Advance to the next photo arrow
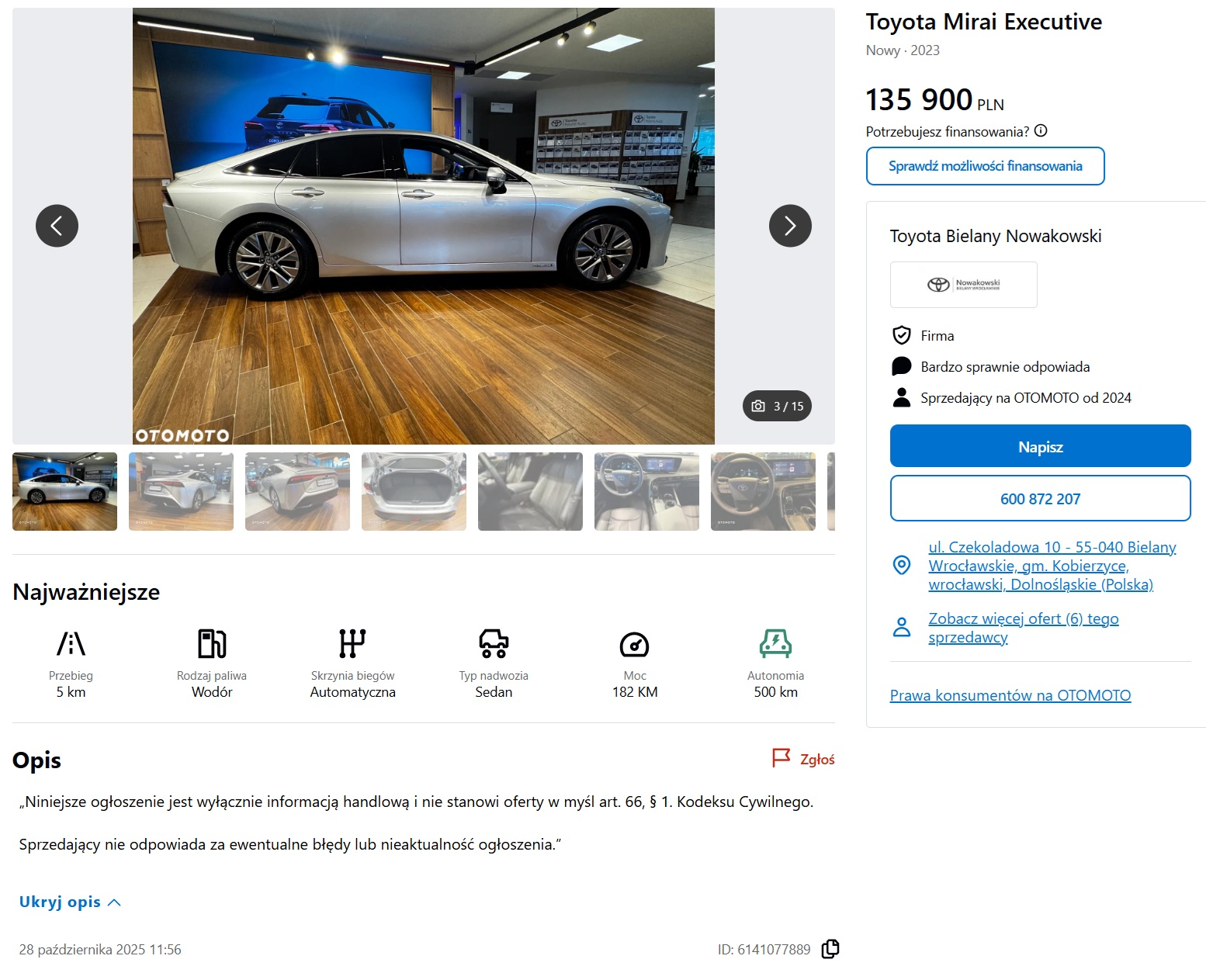 [x=790, y=226]
